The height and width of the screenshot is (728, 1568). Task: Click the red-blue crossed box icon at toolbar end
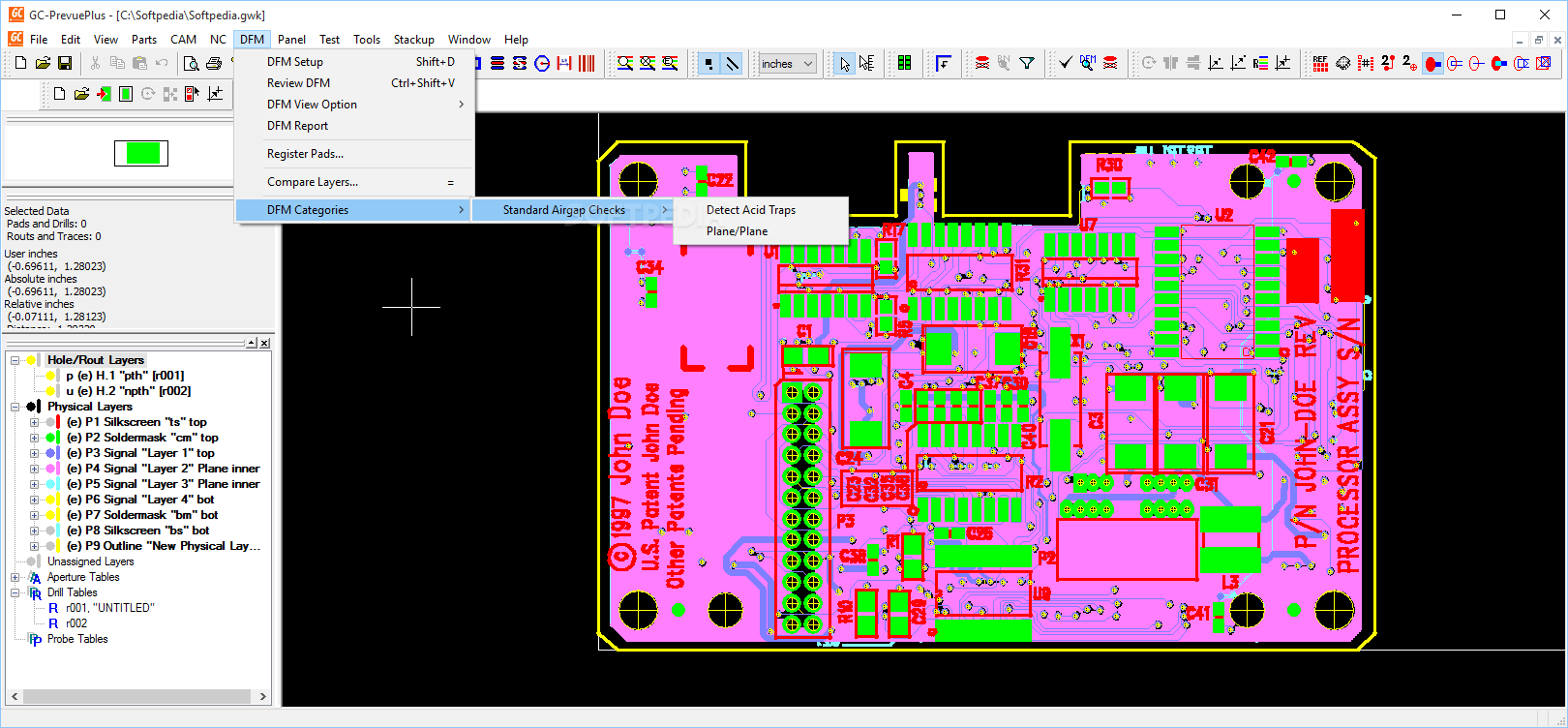pyautogui.click(x=1544, y=63)
